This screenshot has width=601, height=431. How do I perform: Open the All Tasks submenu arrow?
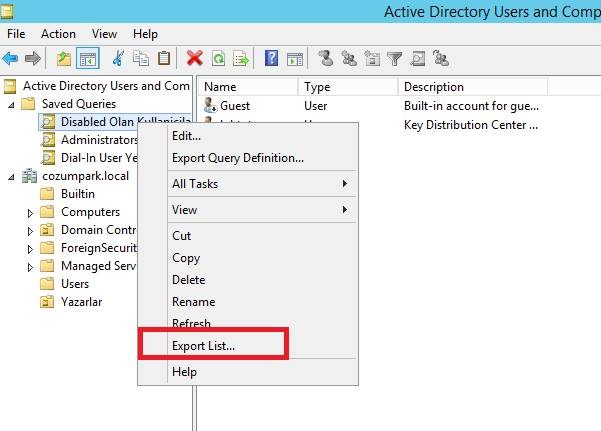pos(345,184)
